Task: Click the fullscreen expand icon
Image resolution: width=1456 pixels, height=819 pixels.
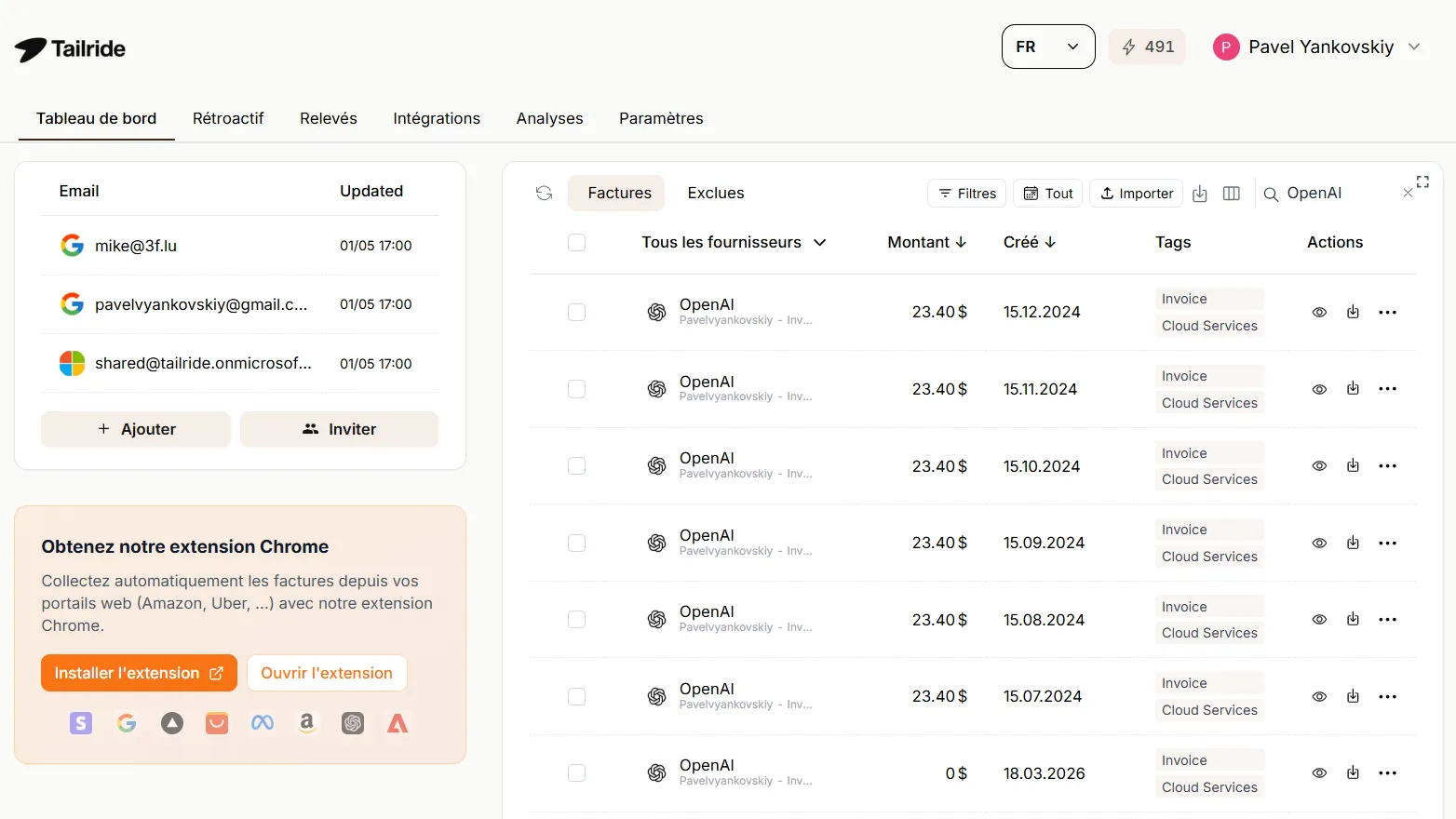Action: [x=1422, y=181]
